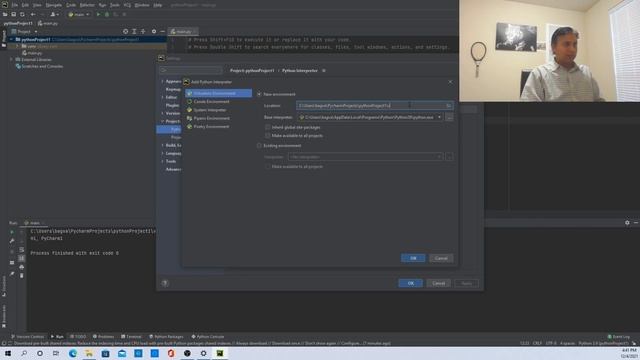Confirm Add Python Interpreter dialog with OK

[x=413, y=258]
